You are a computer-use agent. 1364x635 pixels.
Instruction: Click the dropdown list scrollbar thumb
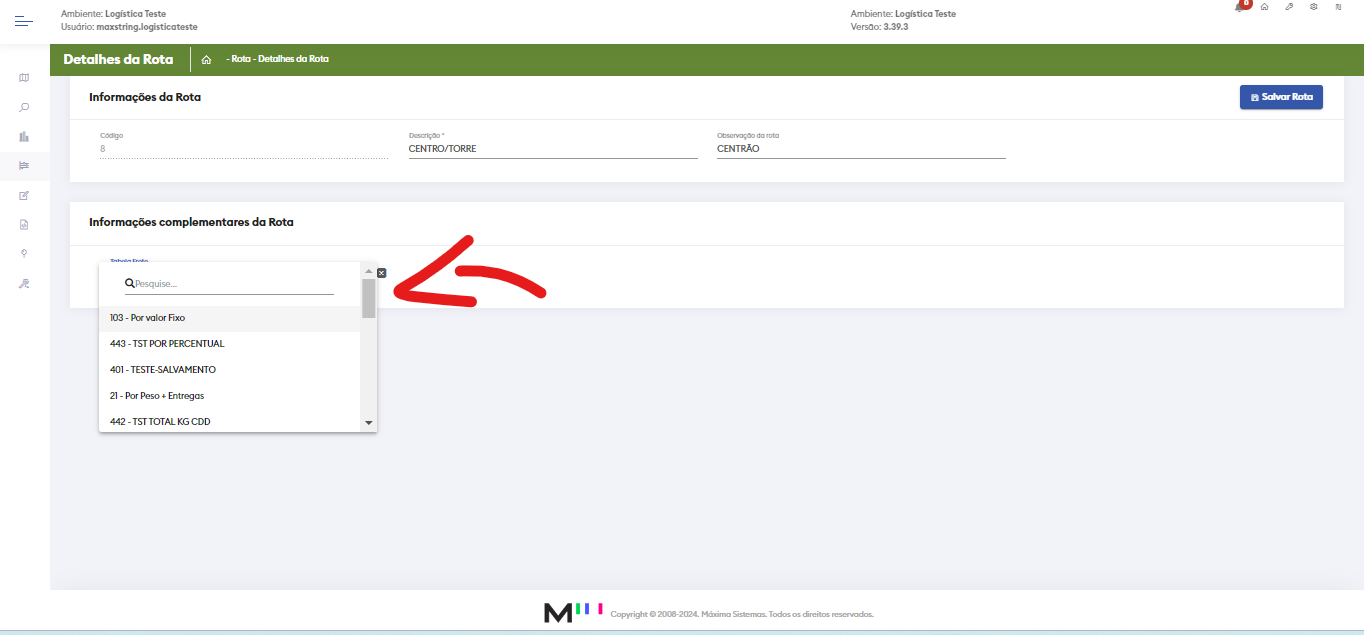tap(369, 298)
